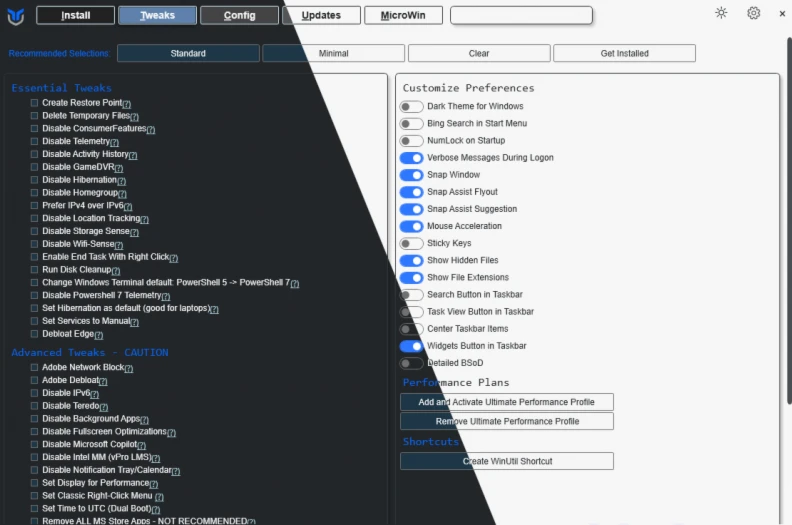Image resolution: width=792 pixels, height=525 pixels.
Task: Switch to the Tweaks tab
Action: [x=157, y=15]
